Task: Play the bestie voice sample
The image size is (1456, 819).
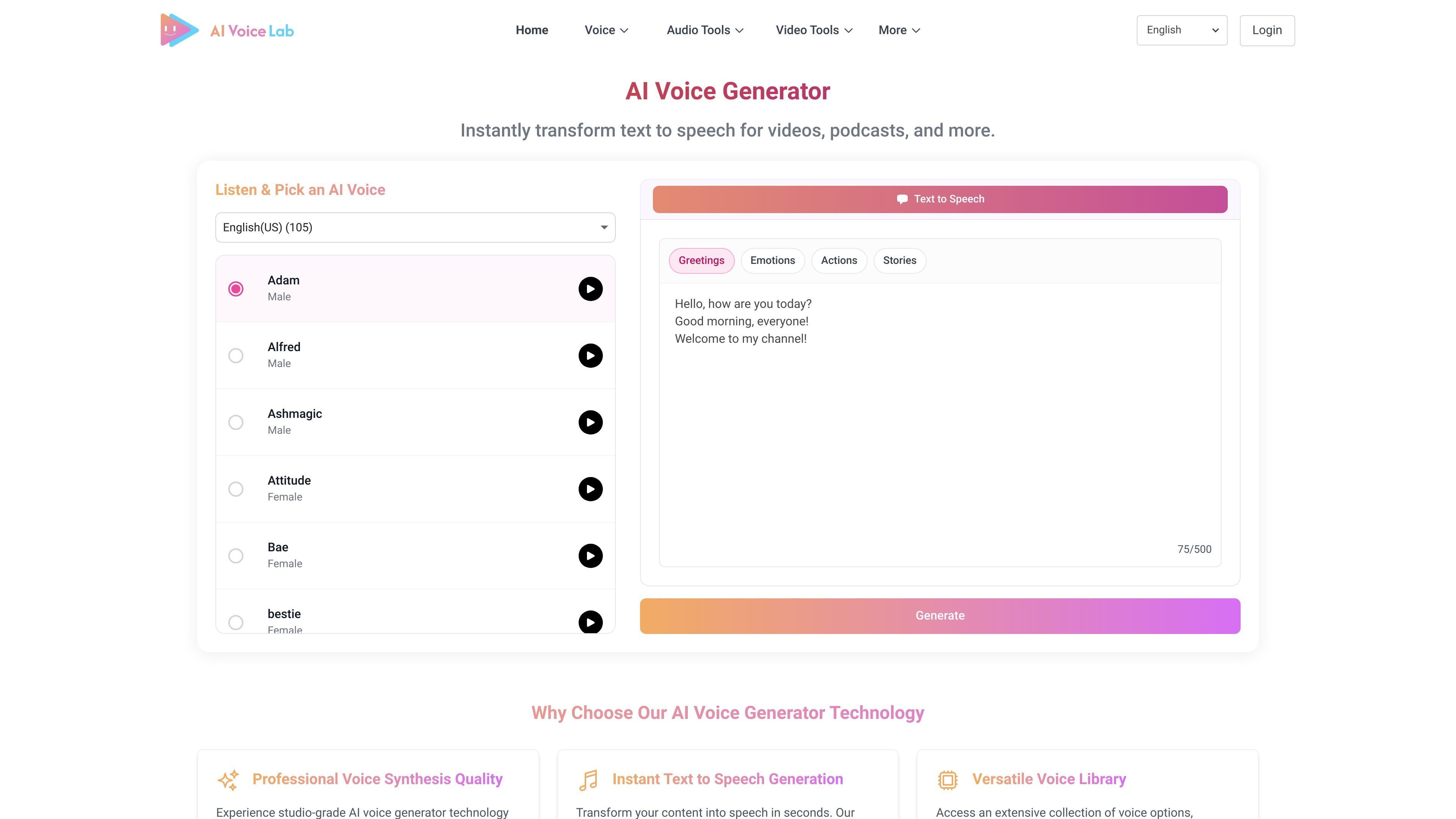Action: click(590, 622)
